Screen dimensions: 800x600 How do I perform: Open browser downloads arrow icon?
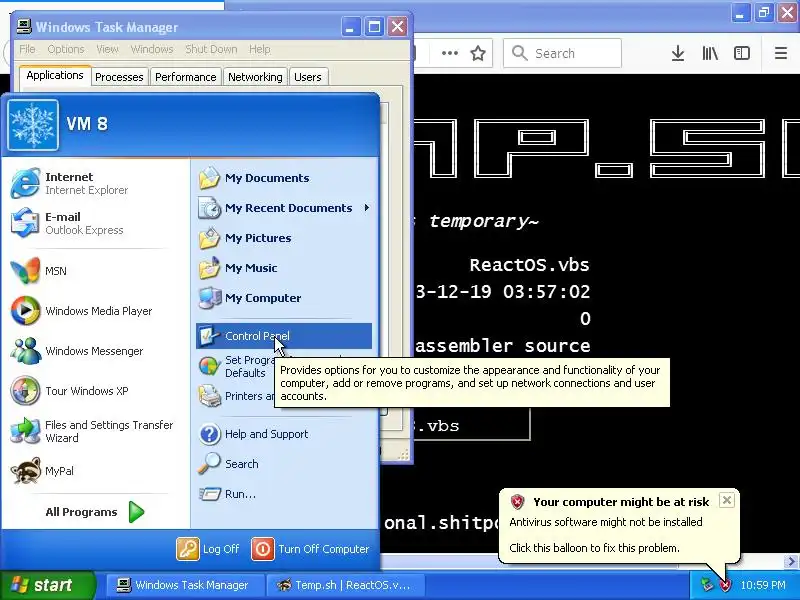coord(678,53)
